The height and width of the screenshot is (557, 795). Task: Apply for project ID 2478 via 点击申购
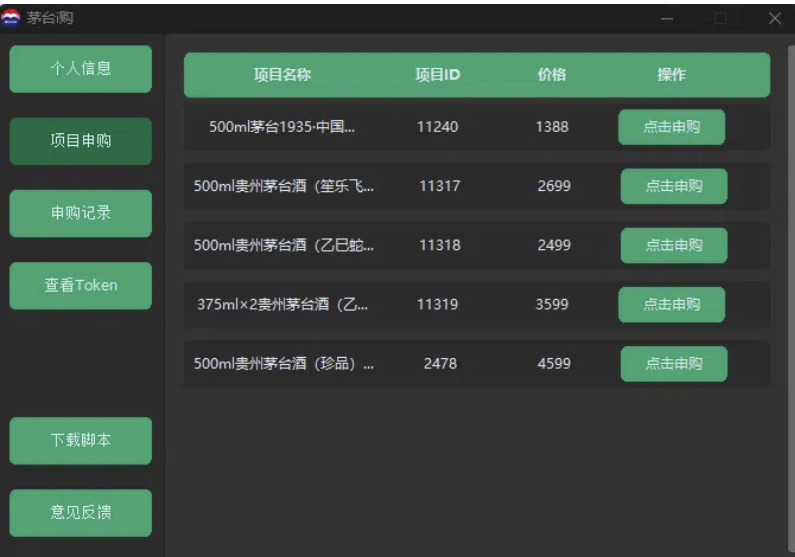[673, 364]
